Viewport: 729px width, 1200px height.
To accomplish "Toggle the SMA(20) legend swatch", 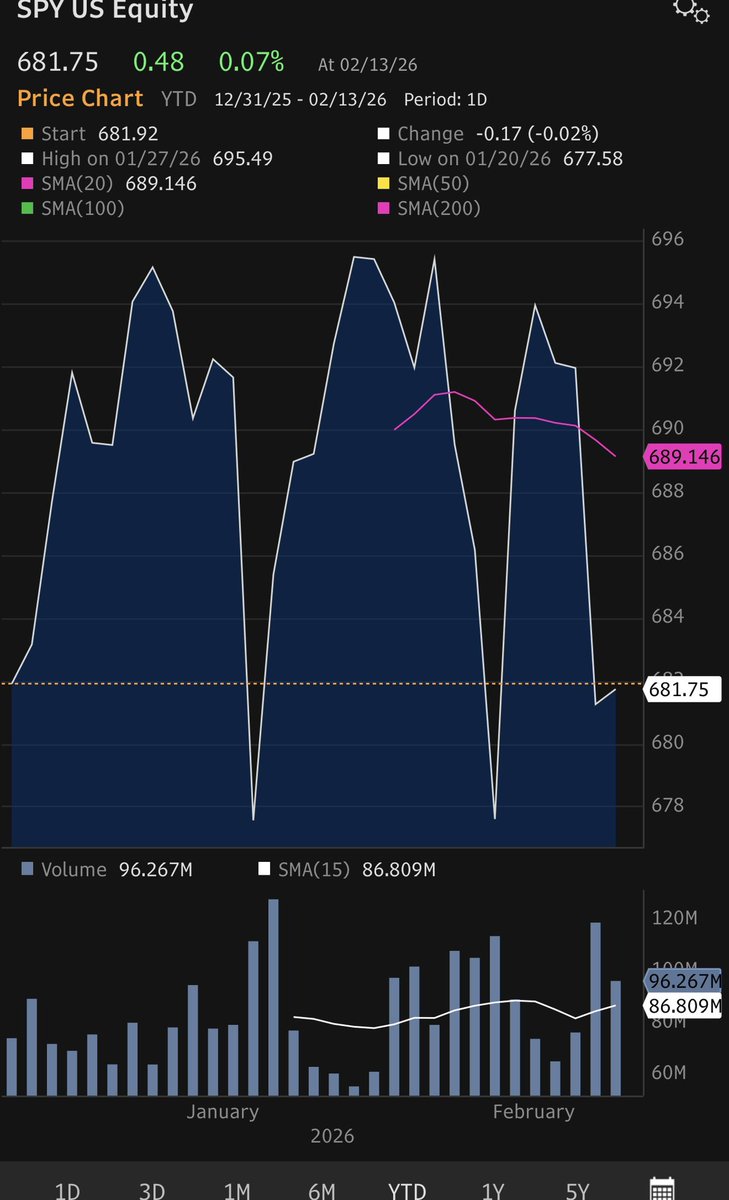I will click(25, 184).
